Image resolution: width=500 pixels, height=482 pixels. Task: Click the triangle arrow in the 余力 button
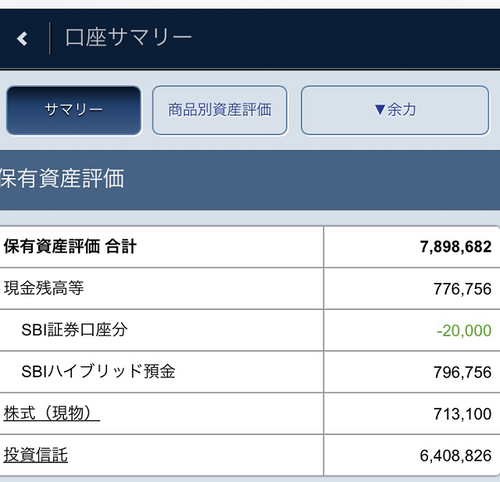coord(380,110)
